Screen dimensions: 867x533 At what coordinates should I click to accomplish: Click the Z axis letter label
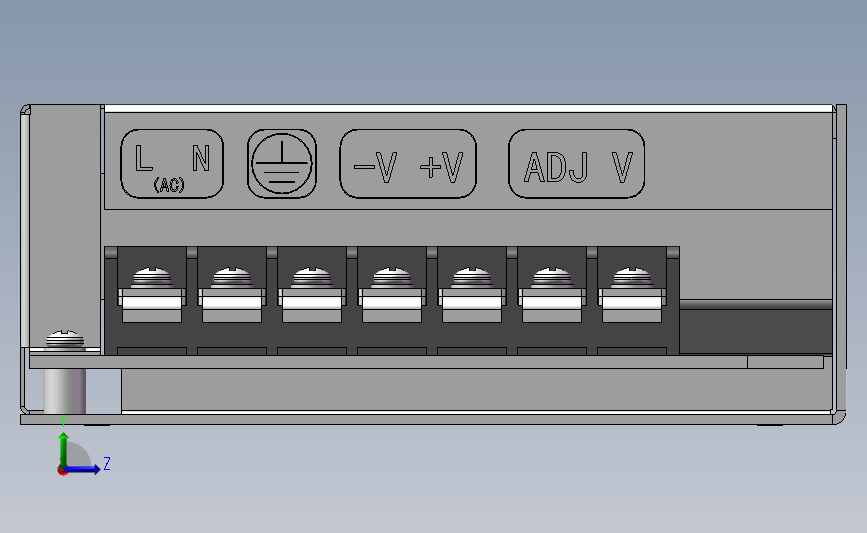pos(107,463)
